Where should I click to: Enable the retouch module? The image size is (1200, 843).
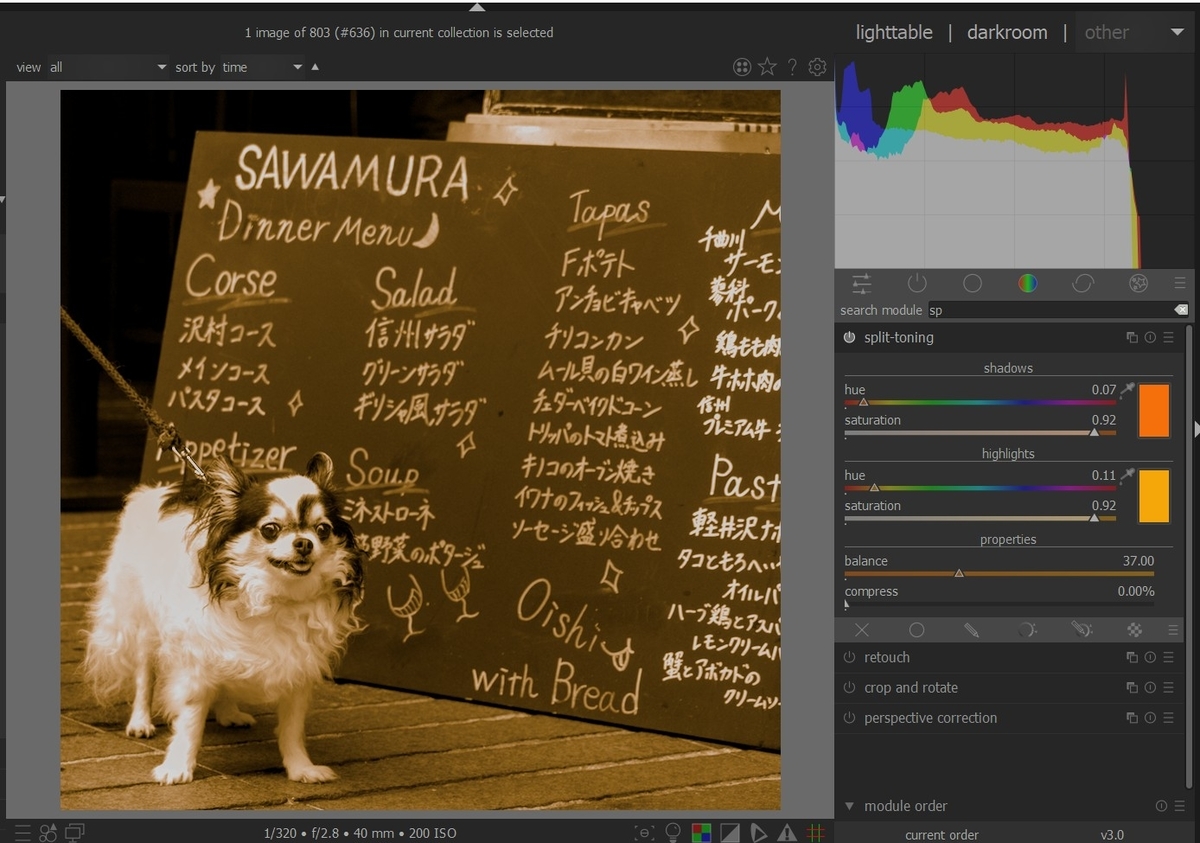click(849, 658)
